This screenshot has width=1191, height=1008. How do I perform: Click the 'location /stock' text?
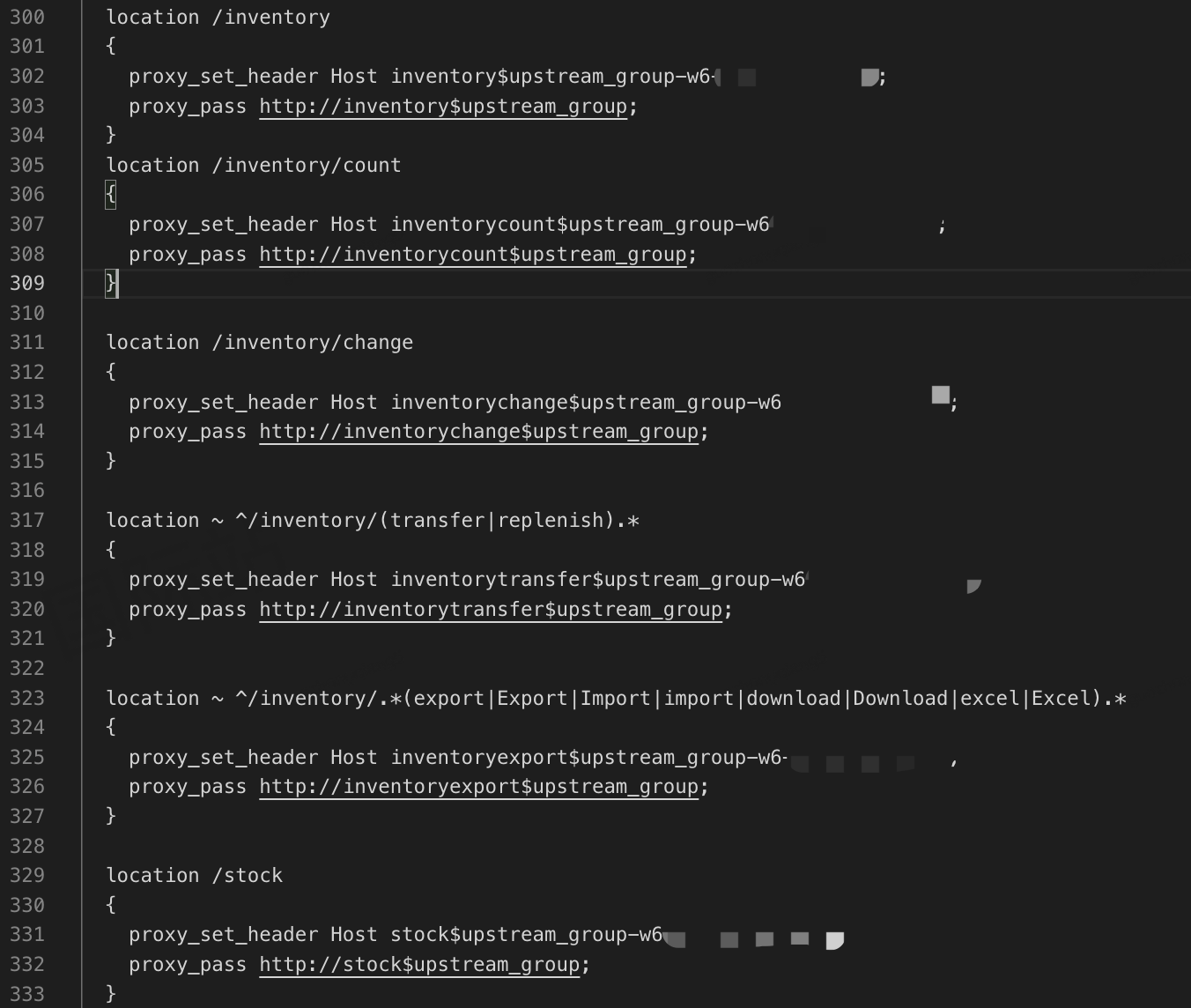194,876
